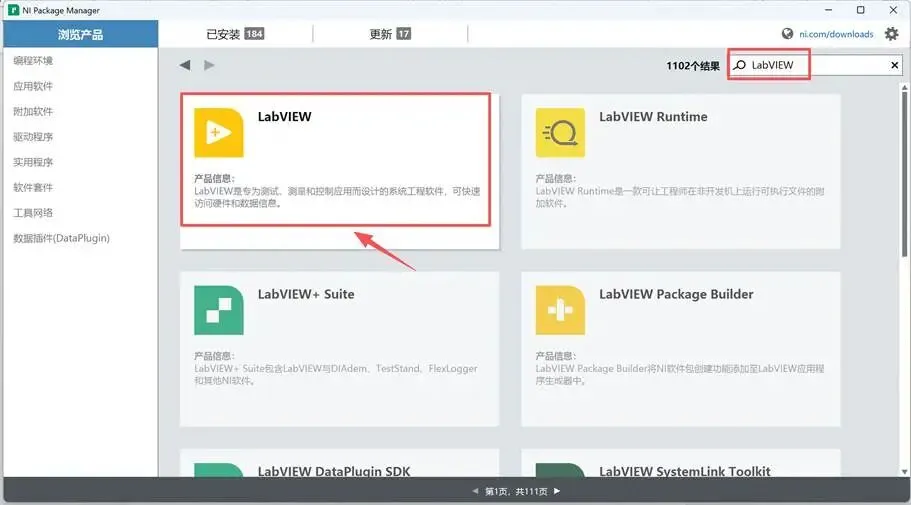Open the LabVIEW Runtime product icon
Image resolution: width=911 pixels, height=505 pixels.
coord(560,132)
